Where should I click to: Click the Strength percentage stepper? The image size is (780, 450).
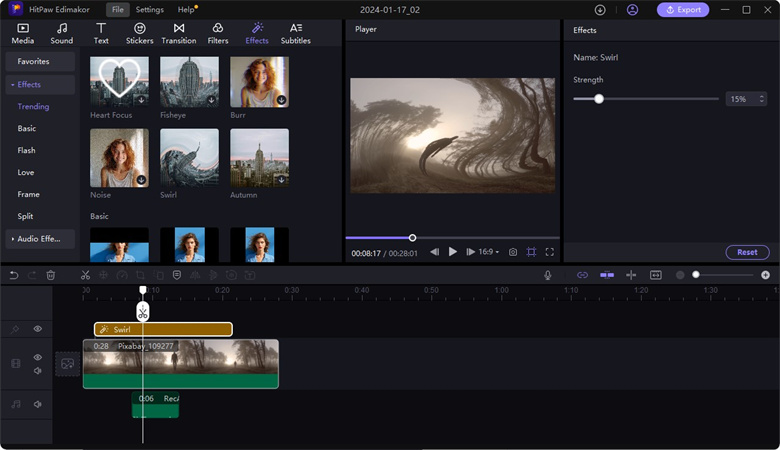point(761,99)
